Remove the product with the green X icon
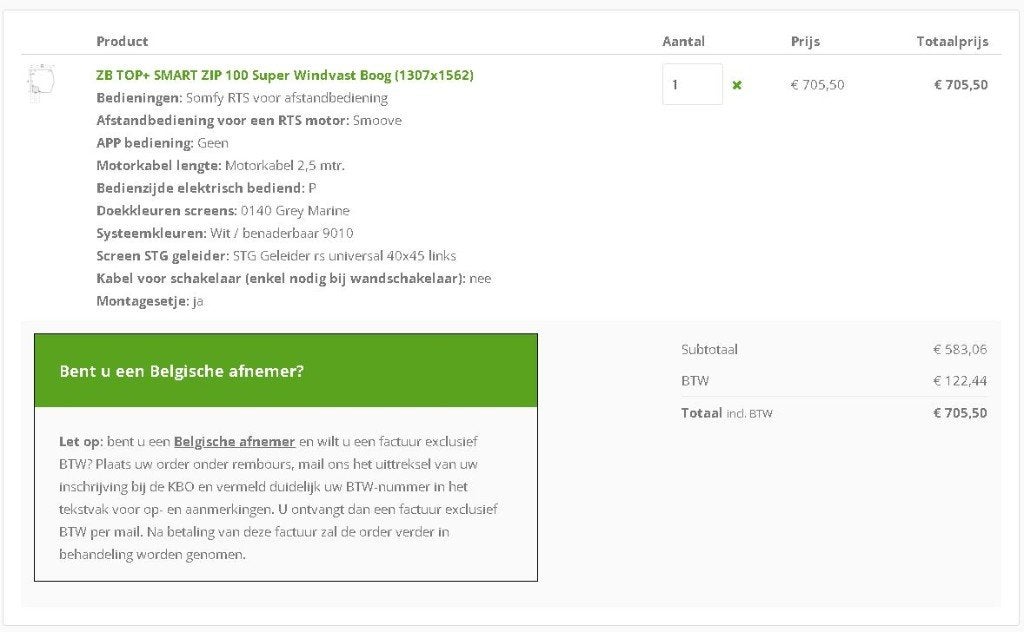 737,85
